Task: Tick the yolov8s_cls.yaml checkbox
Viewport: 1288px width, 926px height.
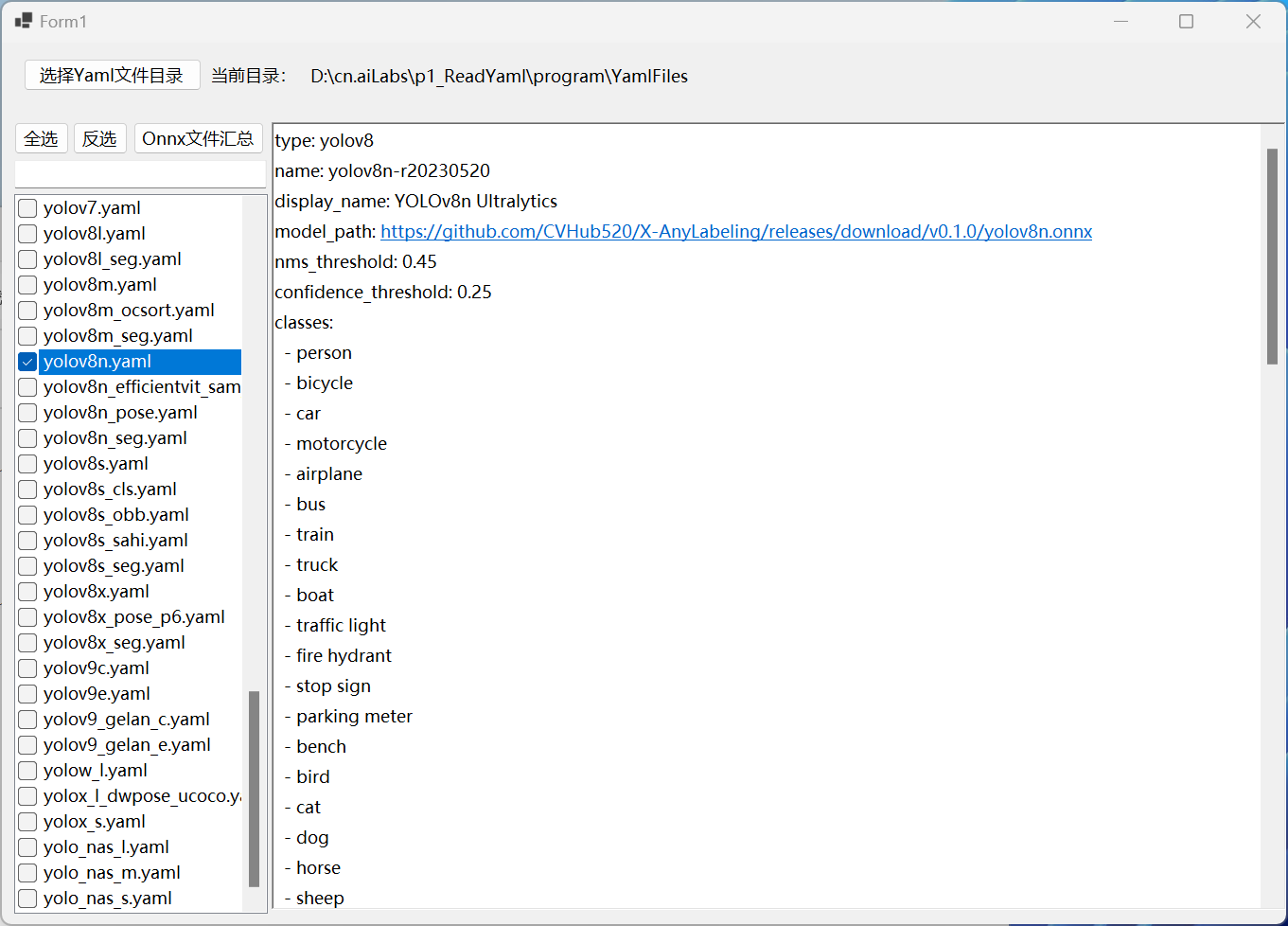Action: pyautogui.click(x=27, y=490)
